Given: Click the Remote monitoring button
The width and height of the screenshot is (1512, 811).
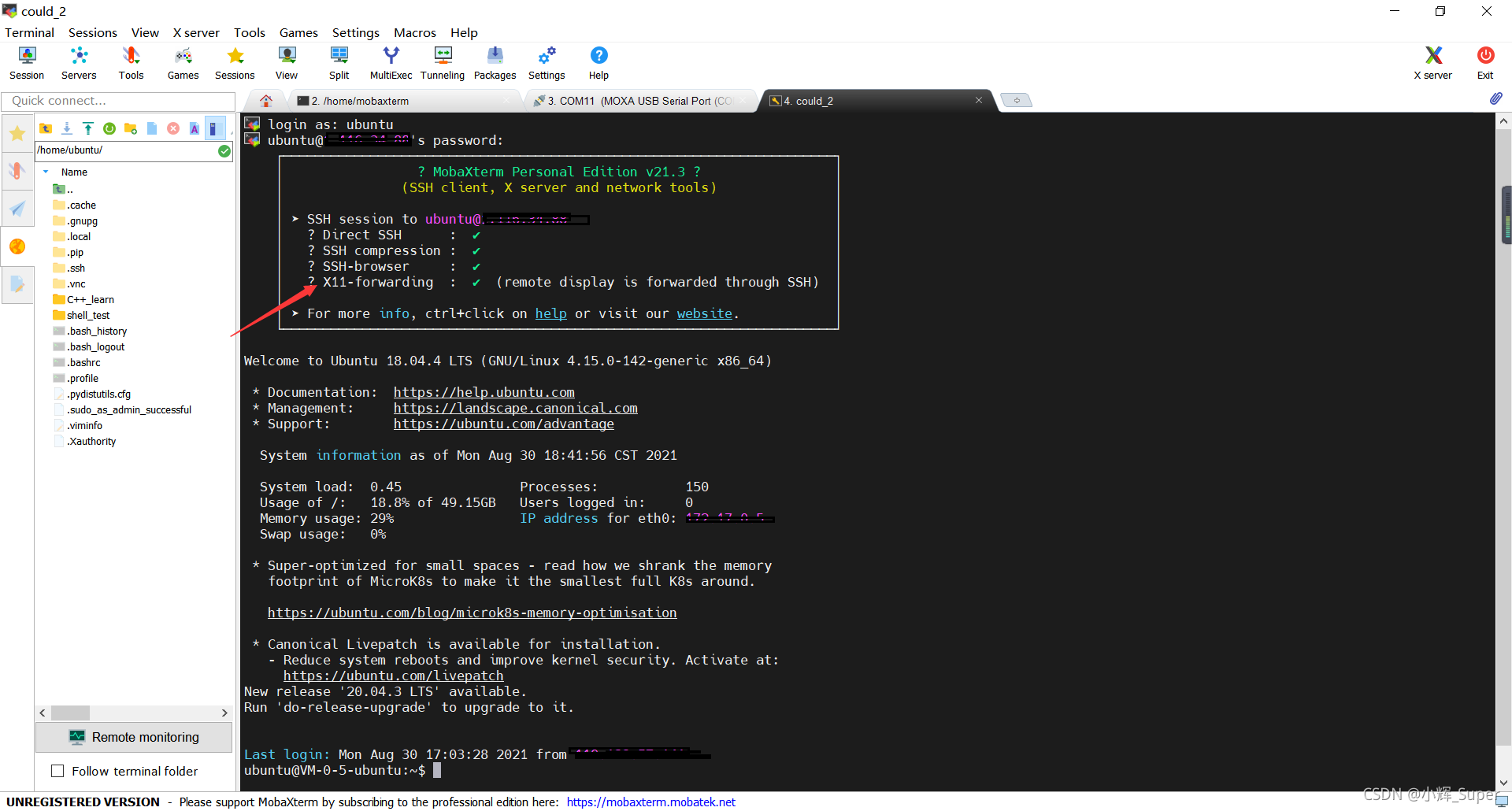Looking at the screenshot, I should [134, 737].
